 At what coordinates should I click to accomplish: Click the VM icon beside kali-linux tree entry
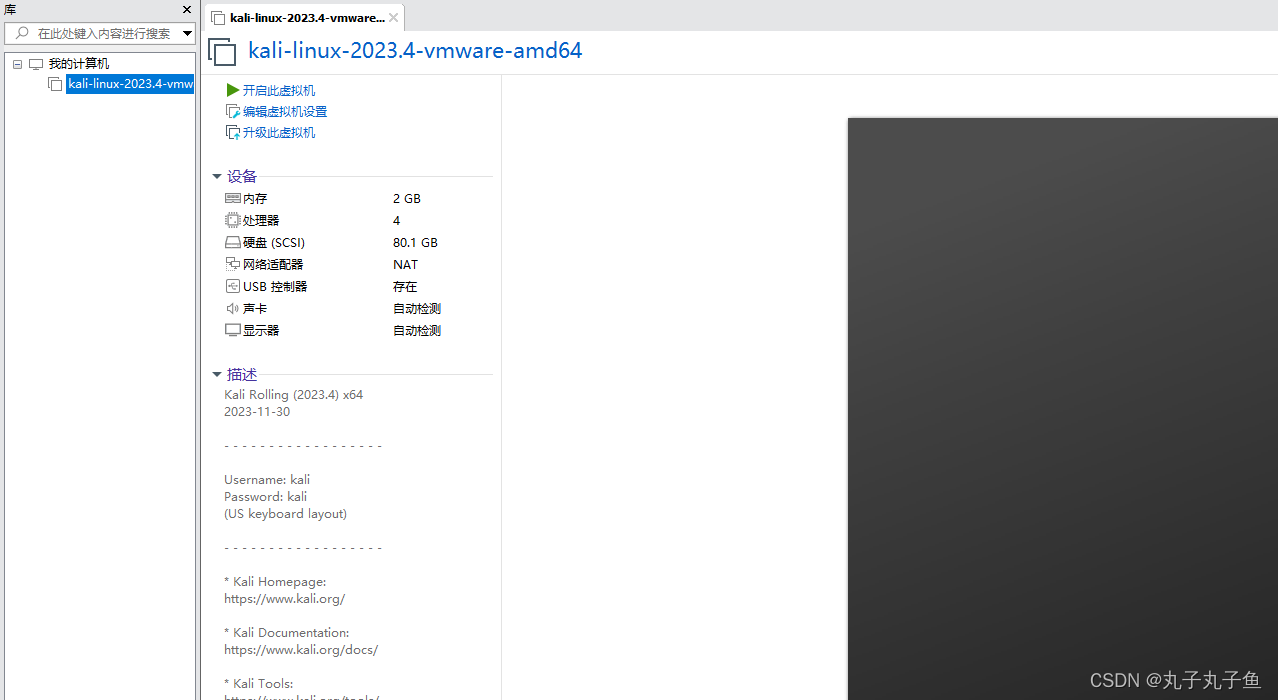(x=55, y=84)
